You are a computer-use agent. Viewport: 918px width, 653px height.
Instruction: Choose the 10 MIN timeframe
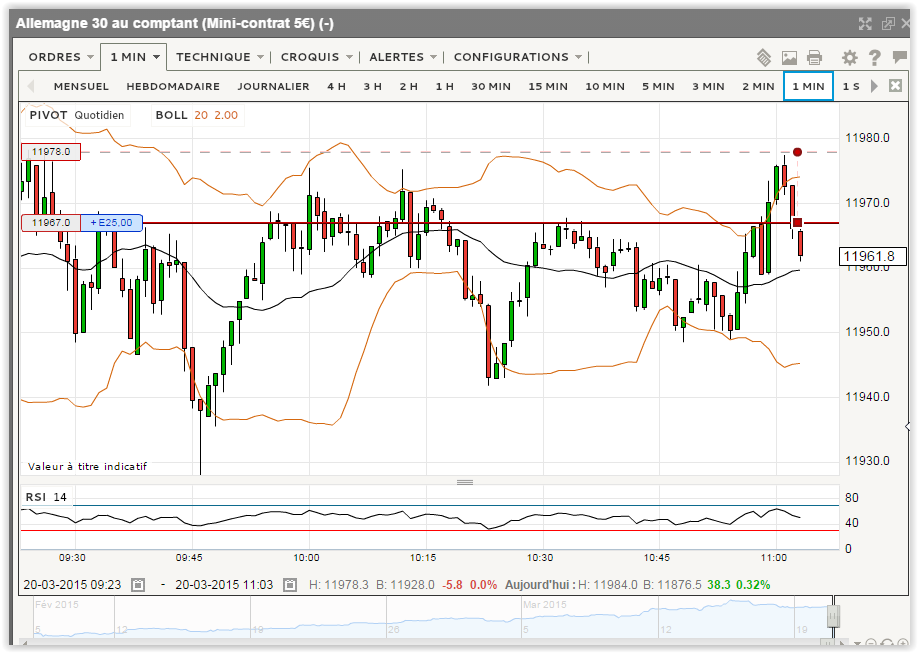pos(605,87)
